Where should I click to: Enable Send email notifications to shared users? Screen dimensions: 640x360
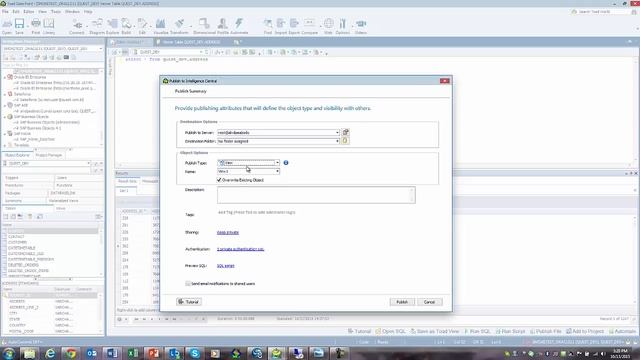point(188,283)
